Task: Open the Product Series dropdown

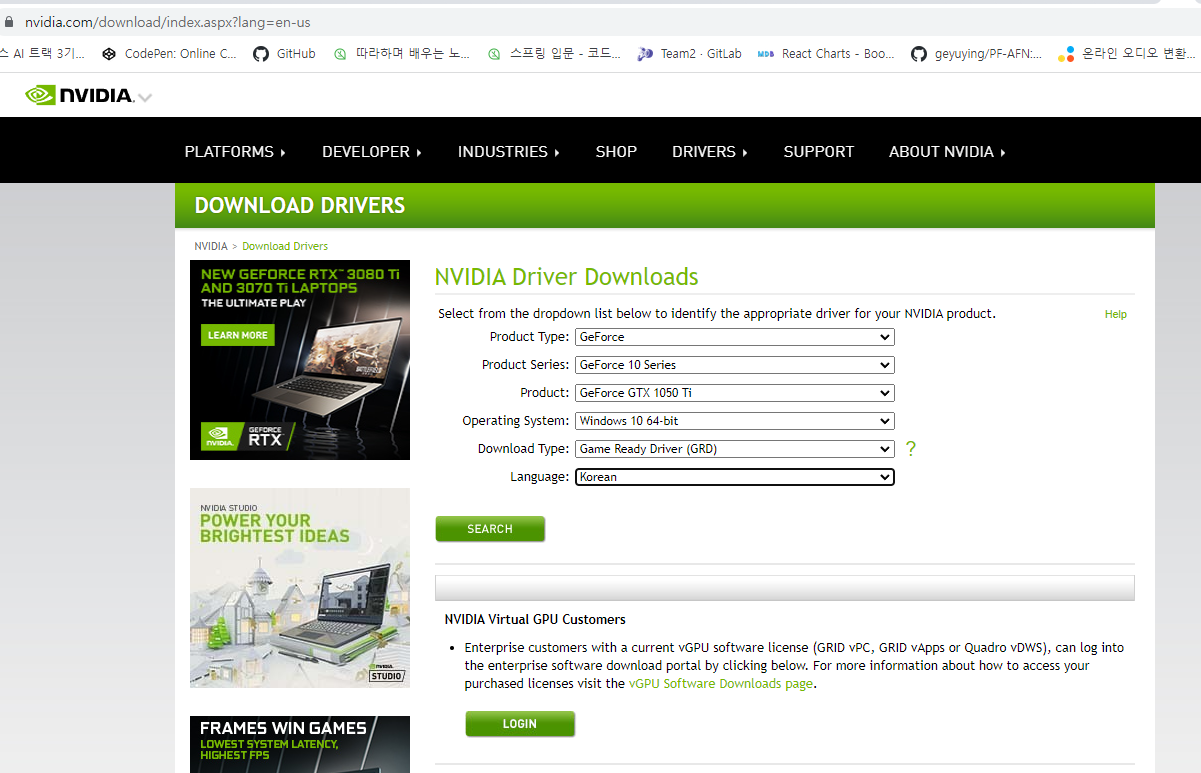Action: pos(735,365)
